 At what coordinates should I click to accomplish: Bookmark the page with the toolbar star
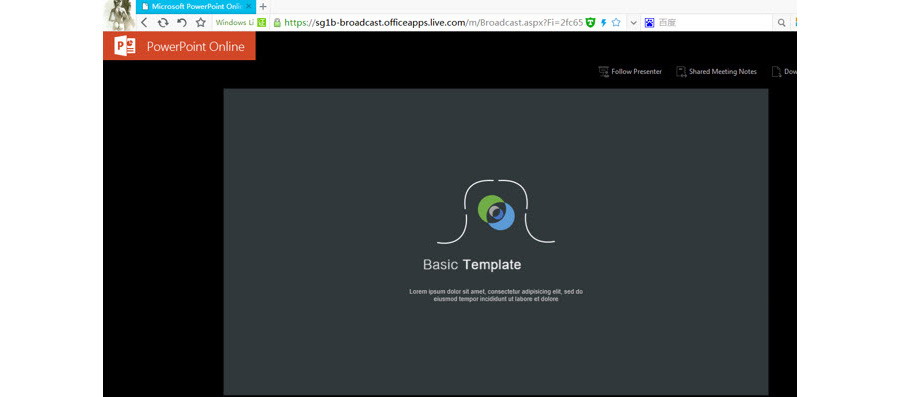click(x=200, y=22)
